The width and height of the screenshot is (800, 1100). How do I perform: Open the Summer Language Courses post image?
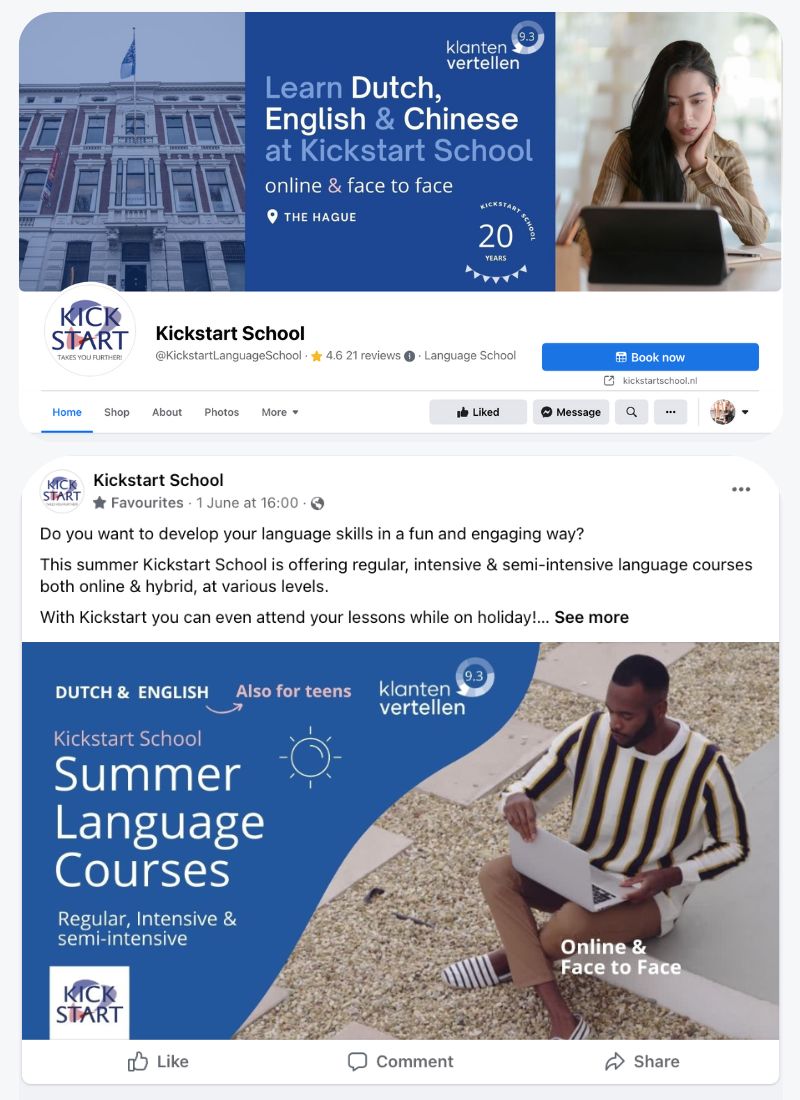coord(400,840)
